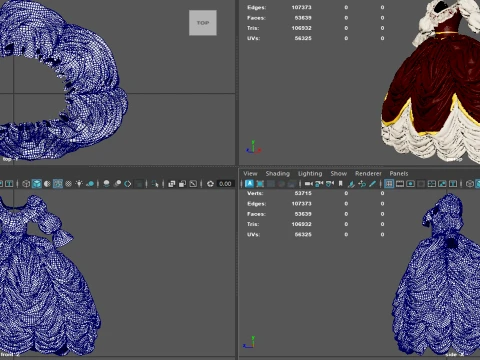Click Edges count 107373 in perspective view
480x360 pixels.
[x=301, y=7]
